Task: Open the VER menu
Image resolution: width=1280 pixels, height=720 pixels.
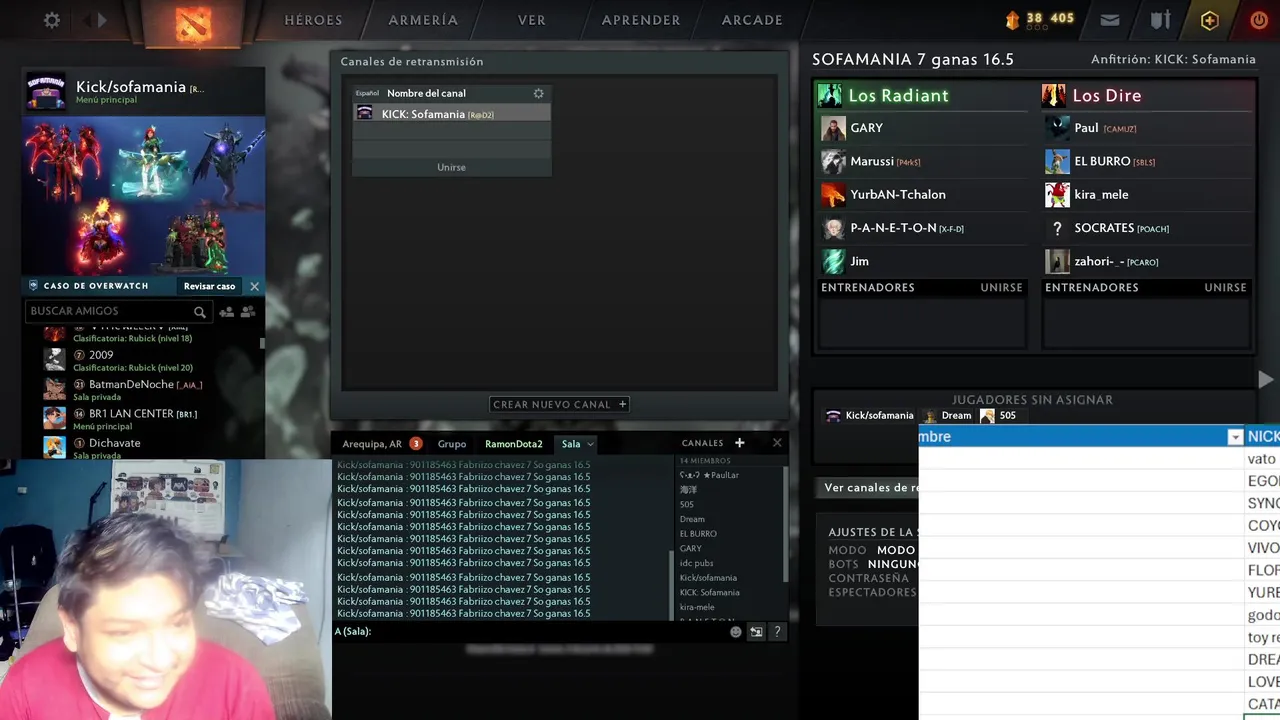Action: pyautogui.click(x=531, y=20)
